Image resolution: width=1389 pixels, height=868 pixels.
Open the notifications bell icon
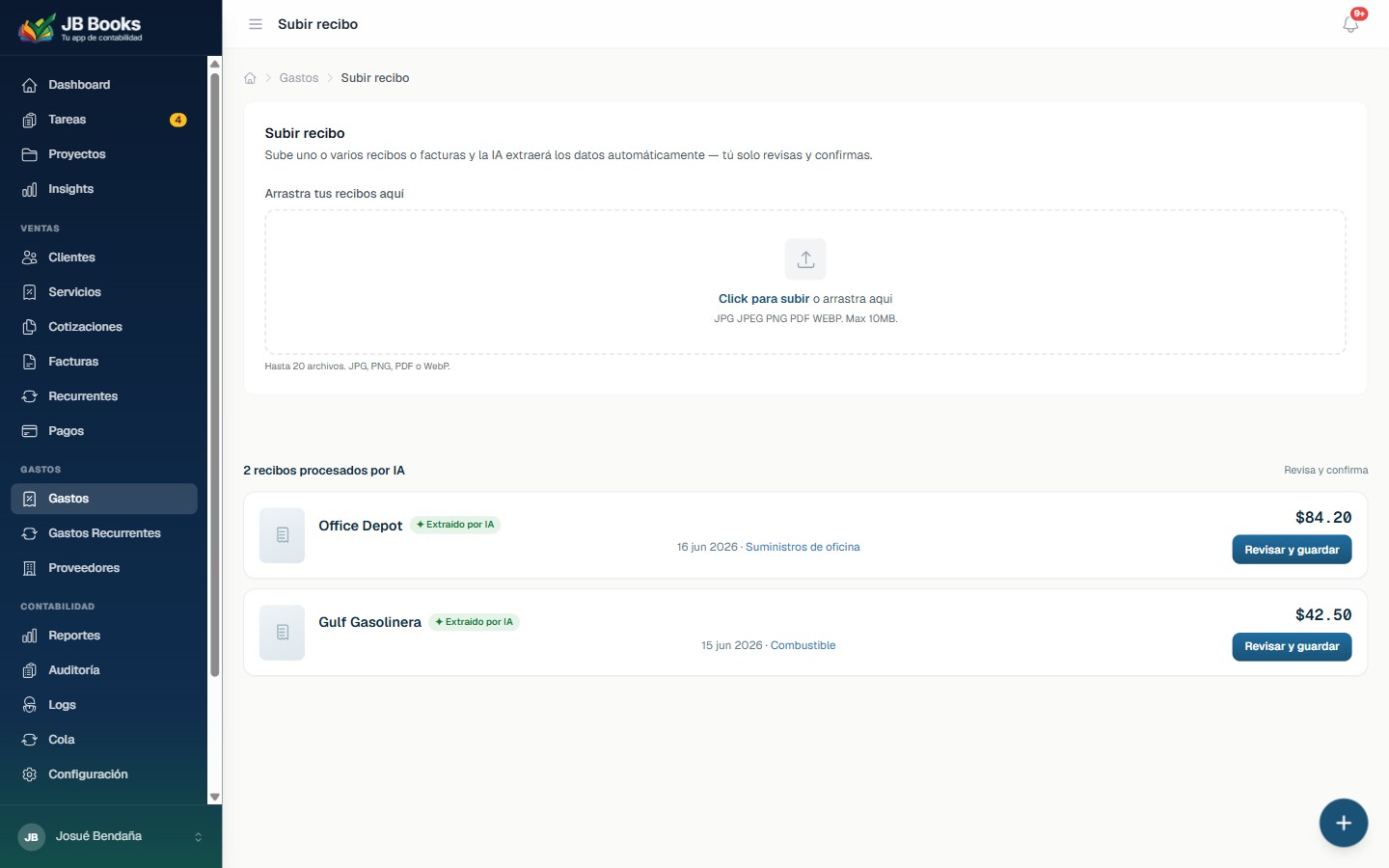pyautogui.click(x=1350, y=24)
